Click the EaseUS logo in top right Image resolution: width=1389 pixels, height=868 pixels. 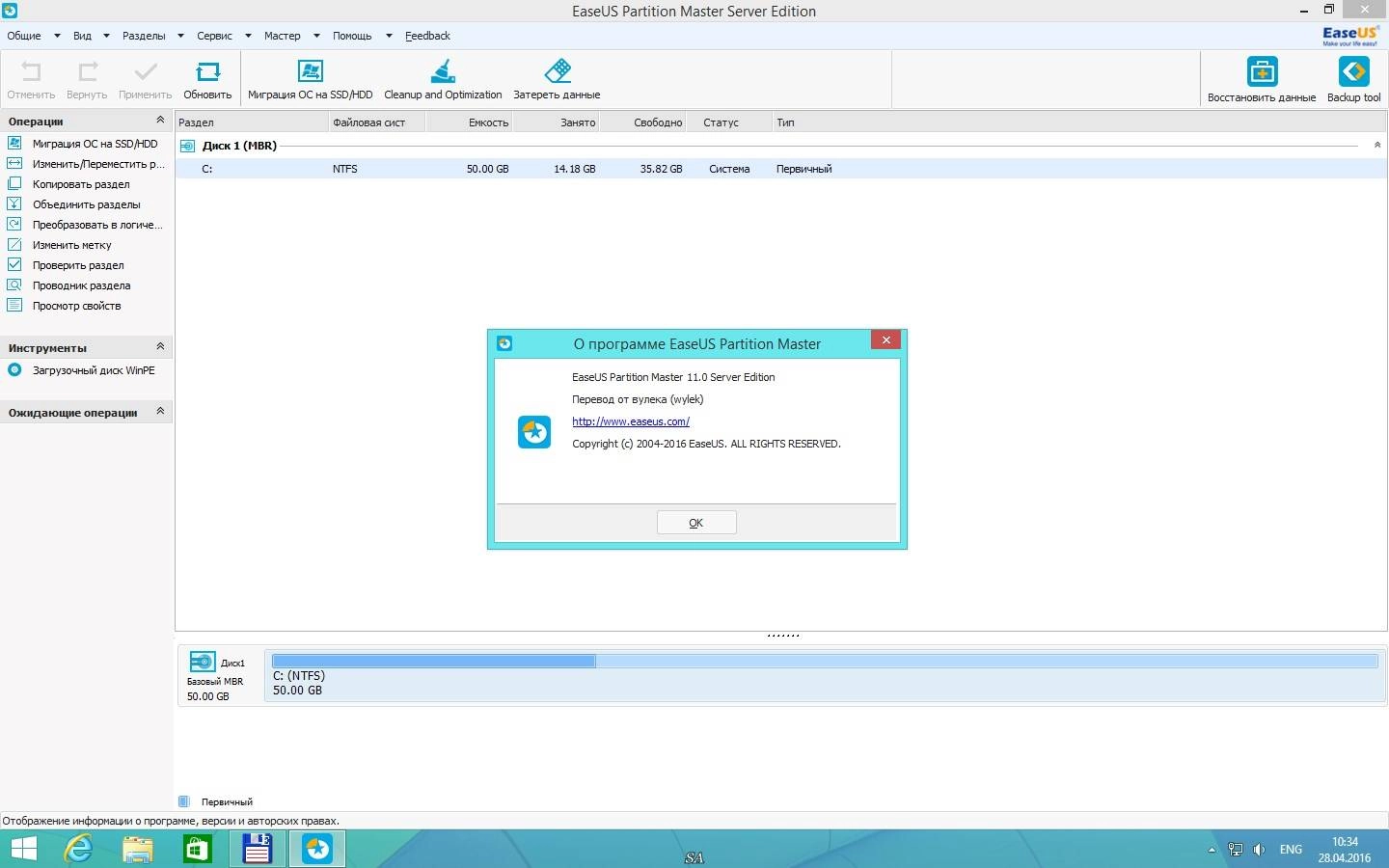coord(1350,36)
